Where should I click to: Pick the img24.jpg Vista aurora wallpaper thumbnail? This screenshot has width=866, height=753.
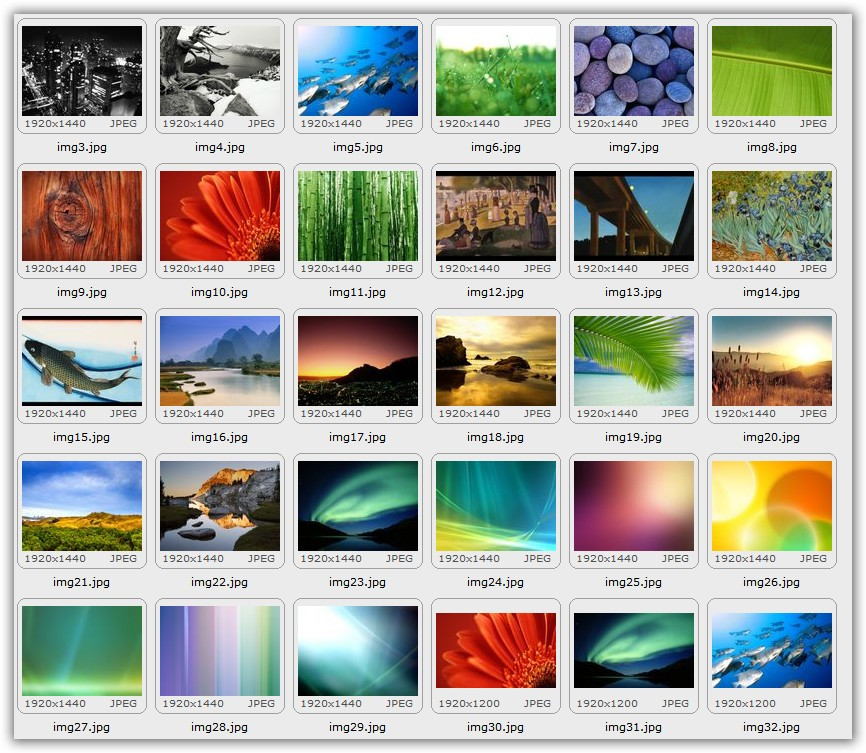(496, 506)
